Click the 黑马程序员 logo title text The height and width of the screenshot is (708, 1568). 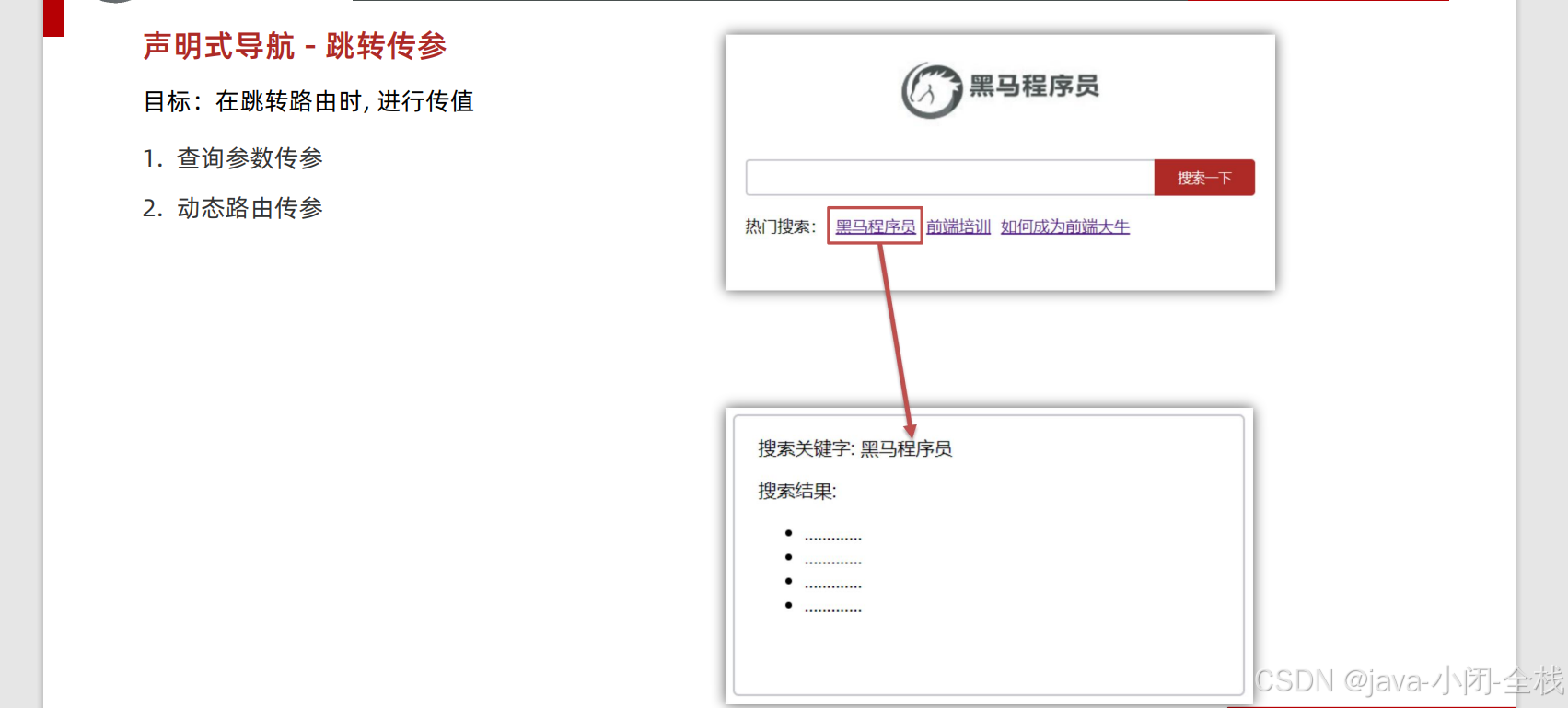tap(1034, 87)
